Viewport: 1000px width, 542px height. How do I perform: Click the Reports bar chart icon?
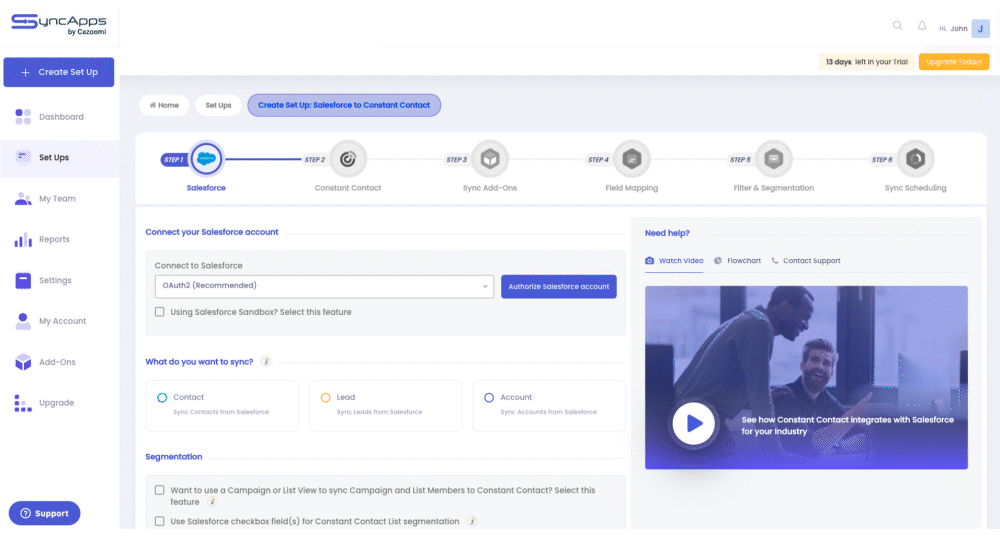pos(23,239)
